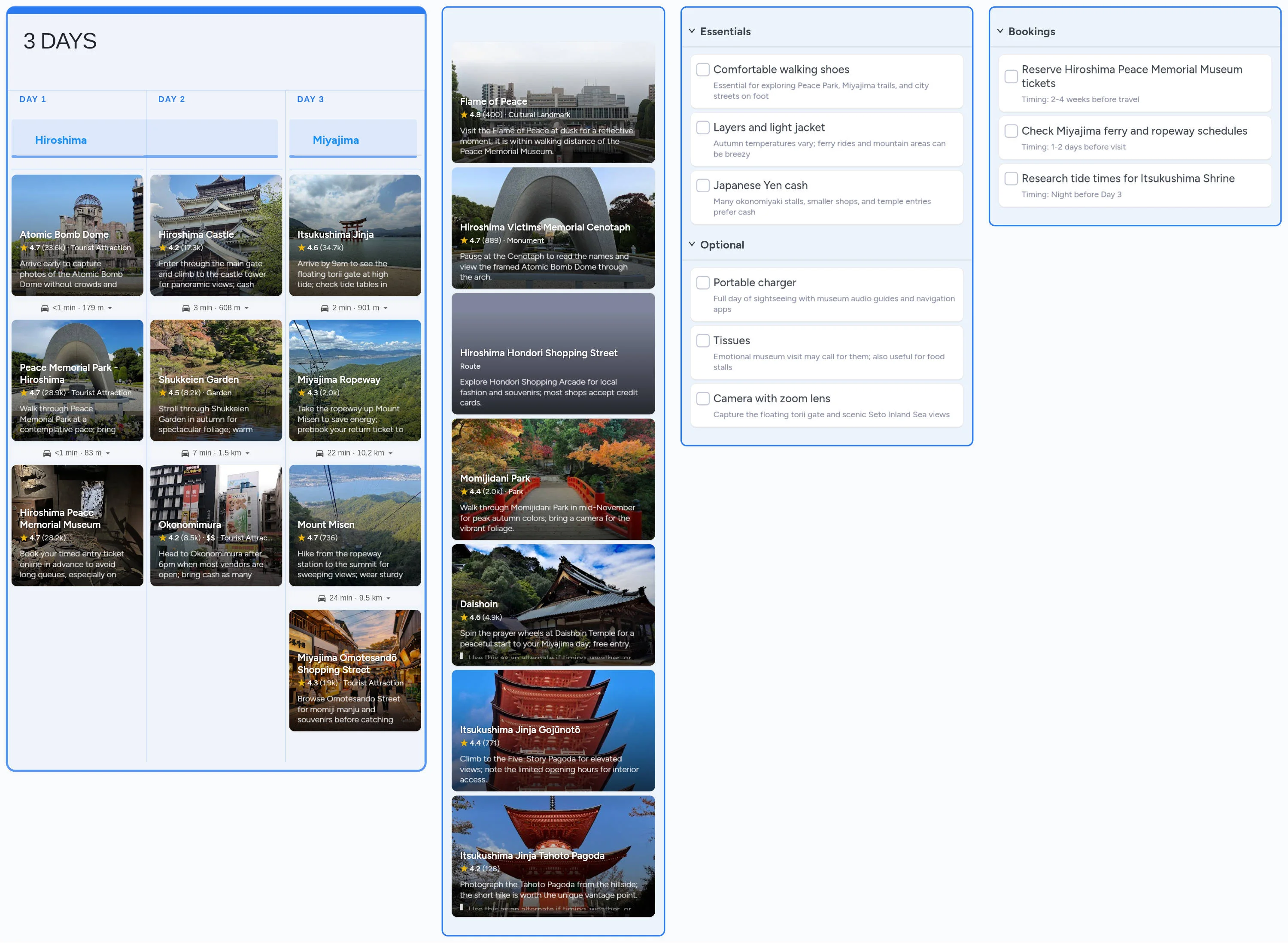Open the Momijidani Park photo card
Image resolution: width=1288 pixels, height=943 pixels.
[553, 479]
